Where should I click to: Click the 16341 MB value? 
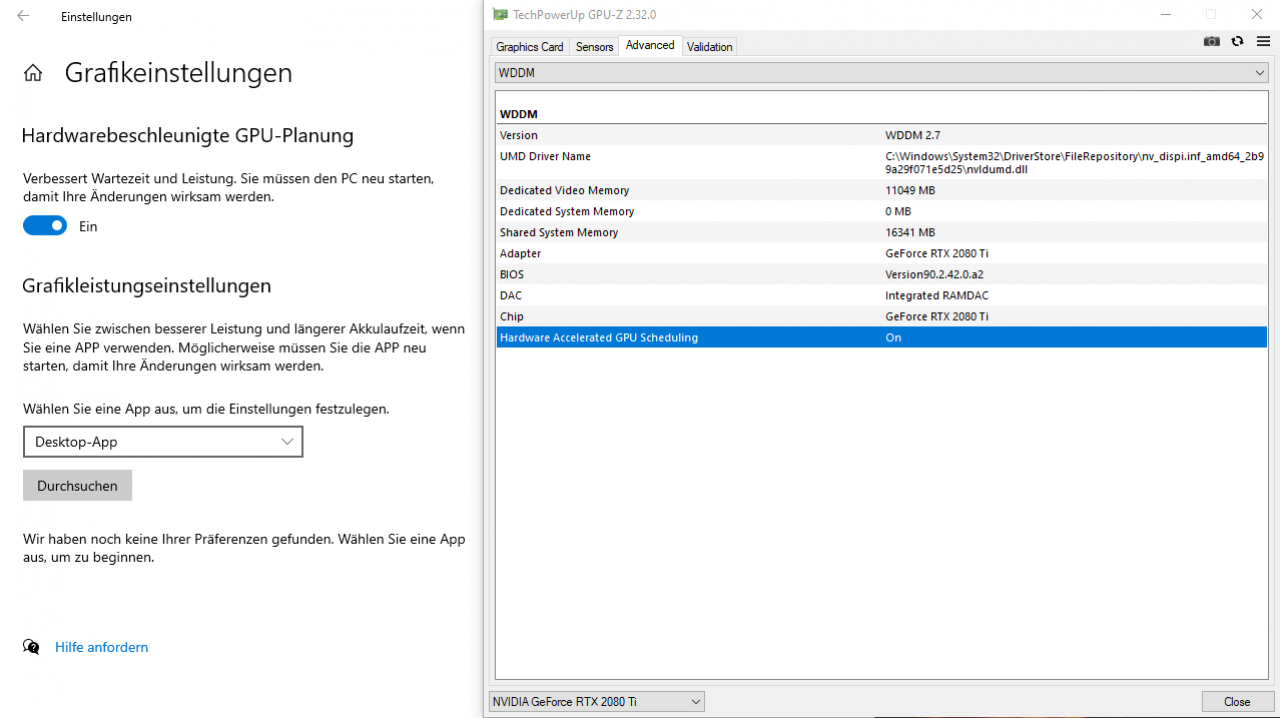click(910, 232)
